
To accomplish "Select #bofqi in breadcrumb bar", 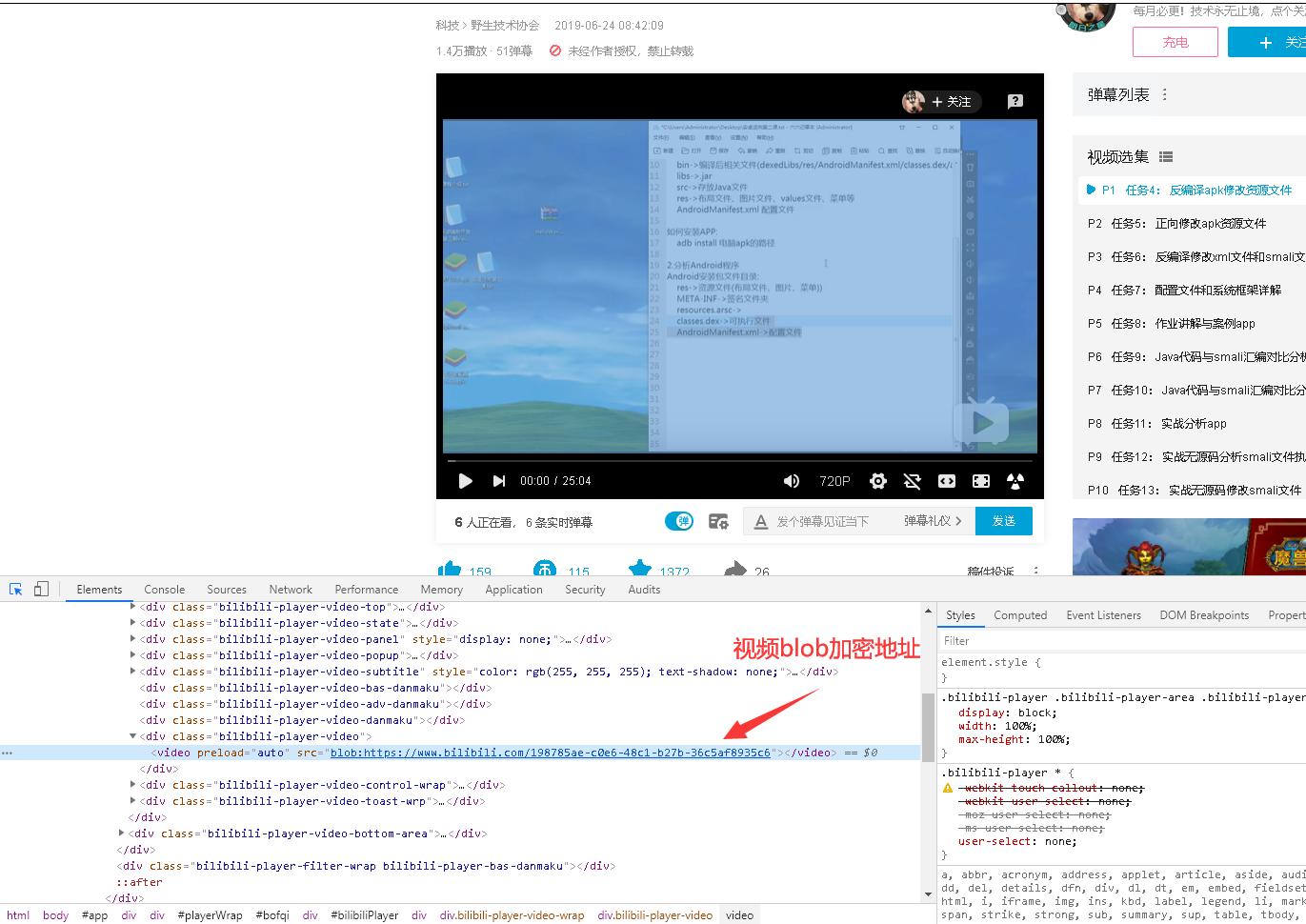I will coord(271,915).
